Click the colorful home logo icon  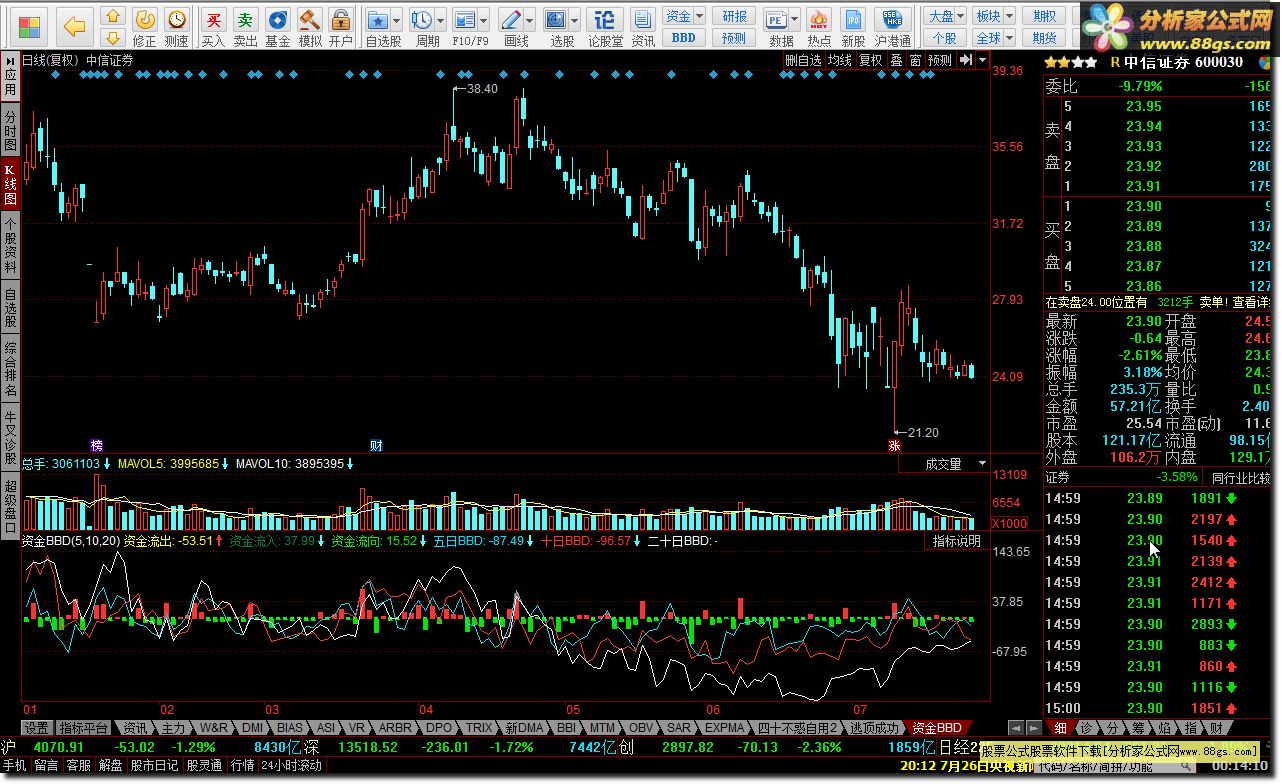point(30,26)
